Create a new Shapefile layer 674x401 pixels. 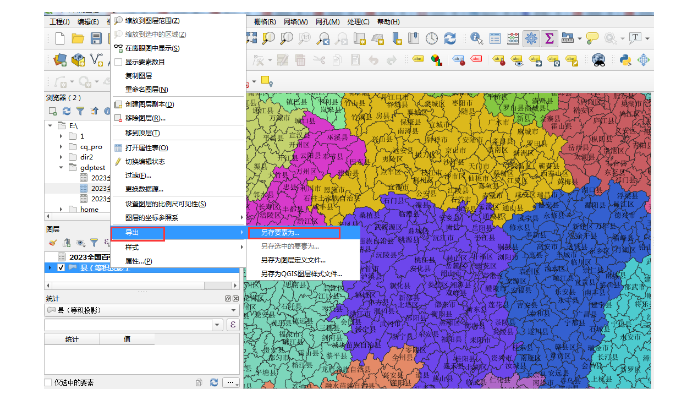coord(97,60)
